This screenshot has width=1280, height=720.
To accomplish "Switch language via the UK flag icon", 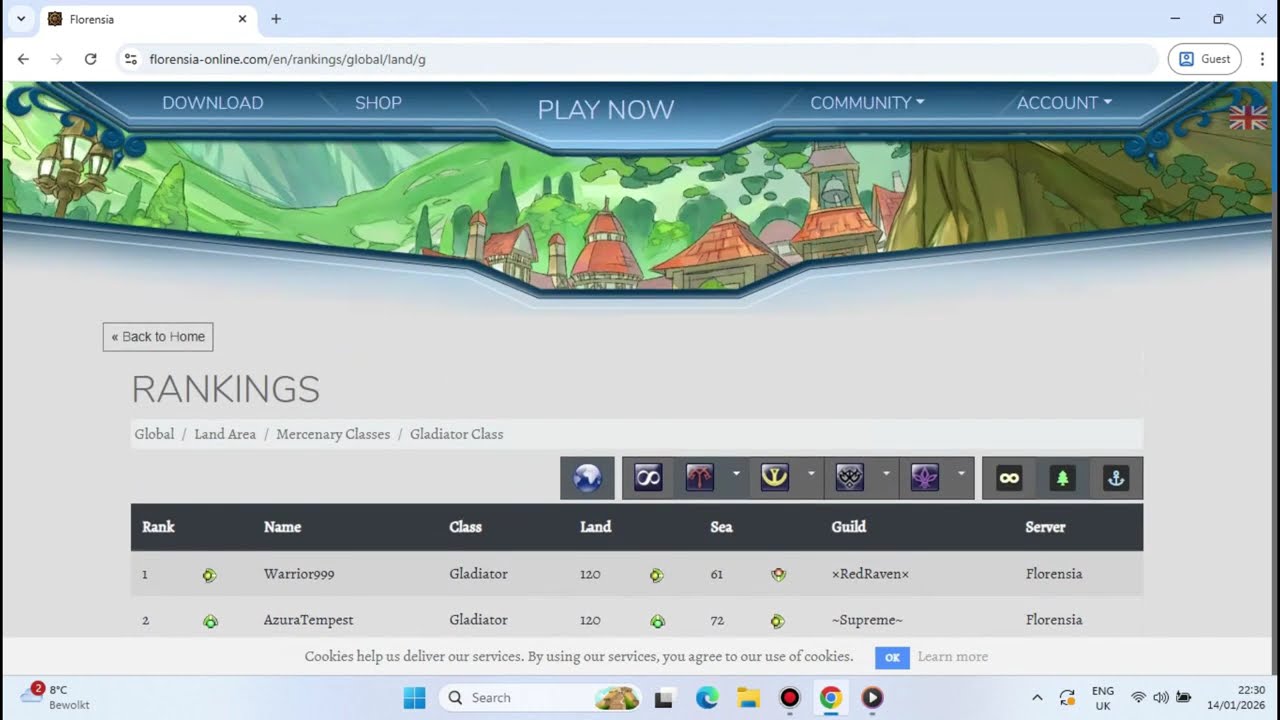I will [1247, 118].
